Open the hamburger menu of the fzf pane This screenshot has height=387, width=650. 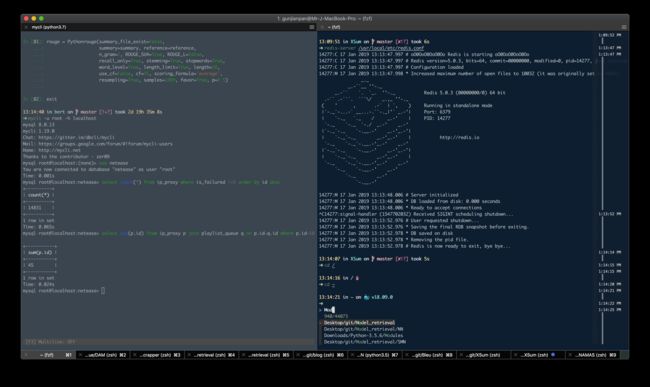tap(624, 27)
